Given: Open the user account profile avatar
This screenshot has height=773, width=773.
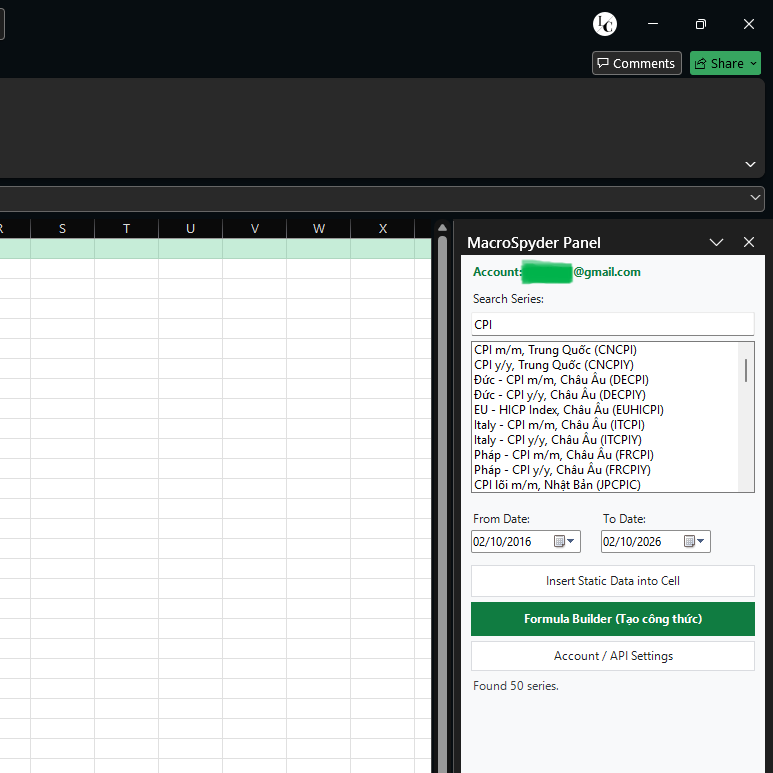Looking at the screenshot, I should pos(604,24).
